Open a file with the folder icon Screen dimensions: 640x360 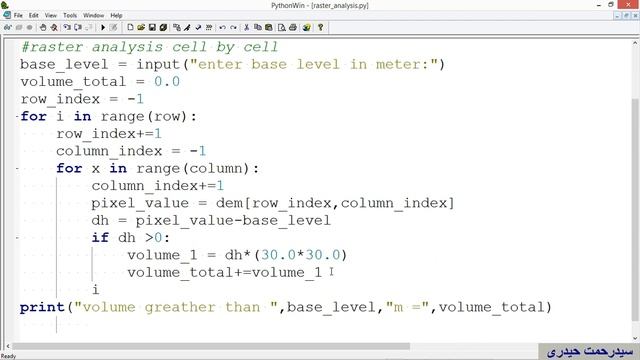(x=141, y=27)
